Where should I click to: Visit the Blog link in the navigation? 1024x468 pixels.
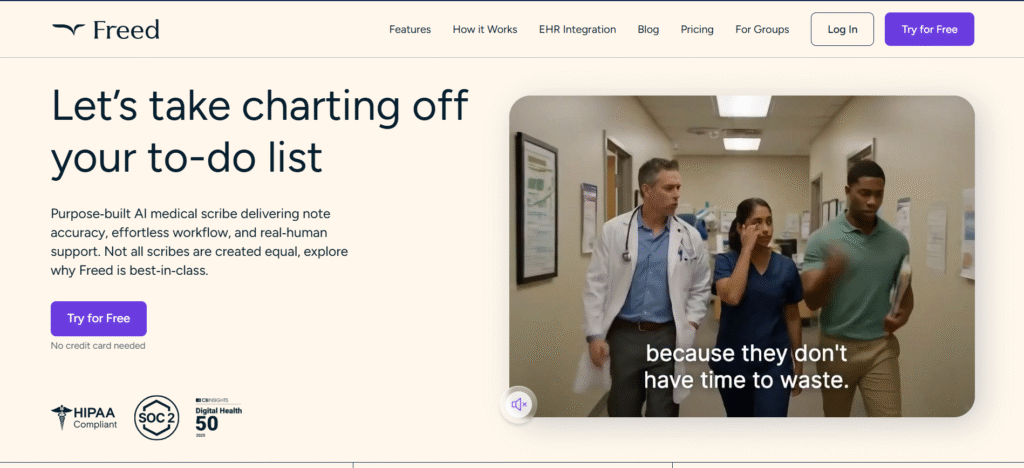tap(648, 30)
